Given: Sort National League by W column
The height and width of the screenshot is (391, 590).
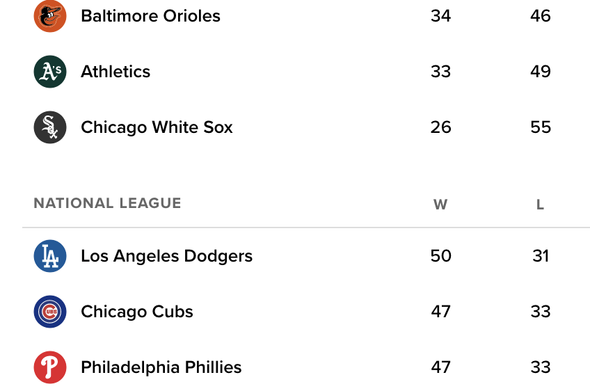Looking at the screenshot, I should point(440,204).
